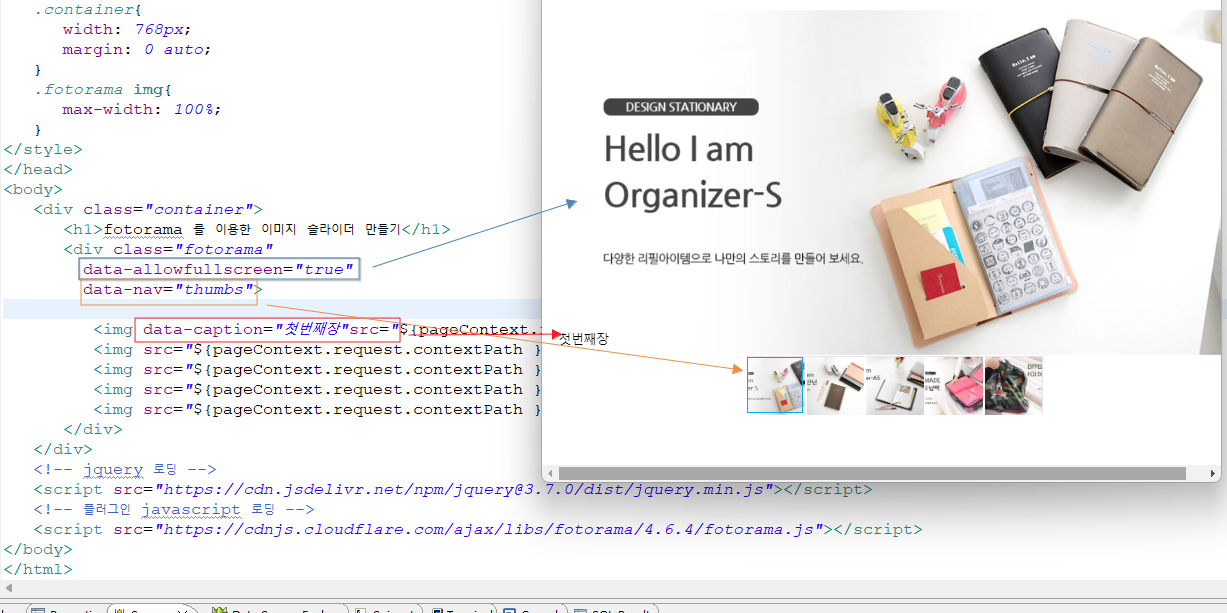Click the '<!-- jquery 로딩 -->' comment
This screenshot has height=613, width=1227.
[125, 469]
